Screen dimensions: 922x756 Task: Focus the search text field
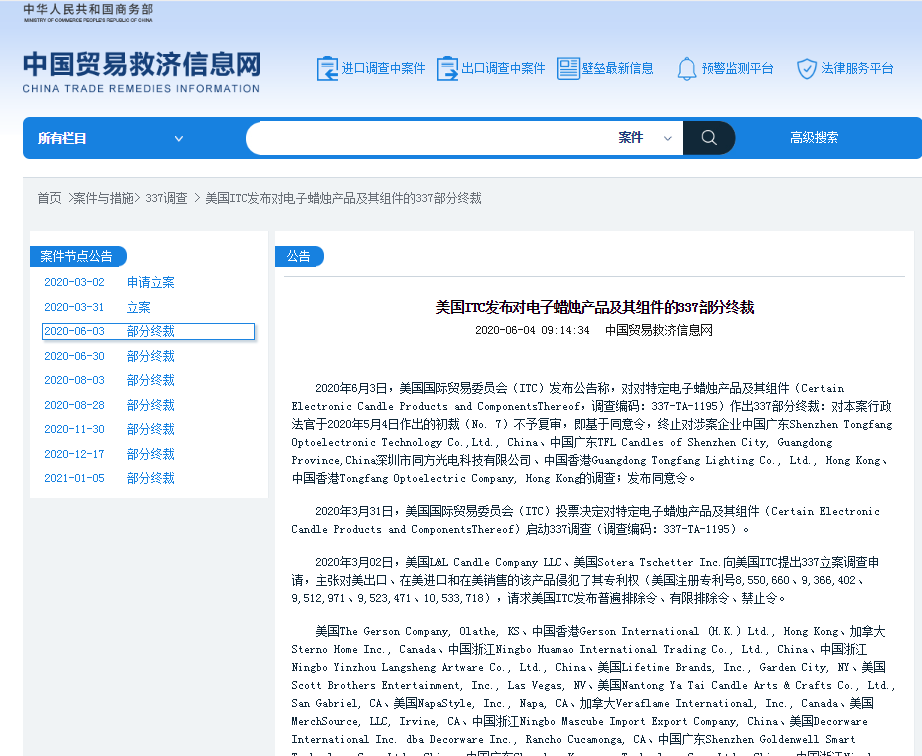click(429, 138)
